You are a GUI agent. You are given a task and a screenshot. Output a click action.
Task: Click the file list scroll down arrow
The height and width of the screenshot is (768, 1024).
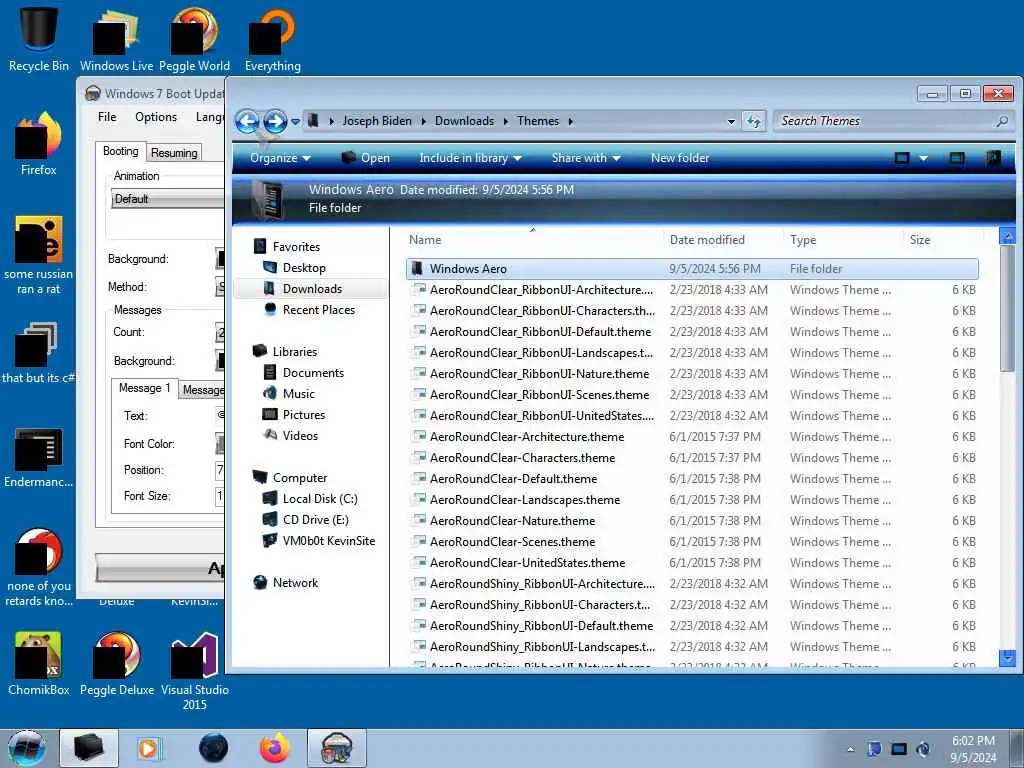1007,658
